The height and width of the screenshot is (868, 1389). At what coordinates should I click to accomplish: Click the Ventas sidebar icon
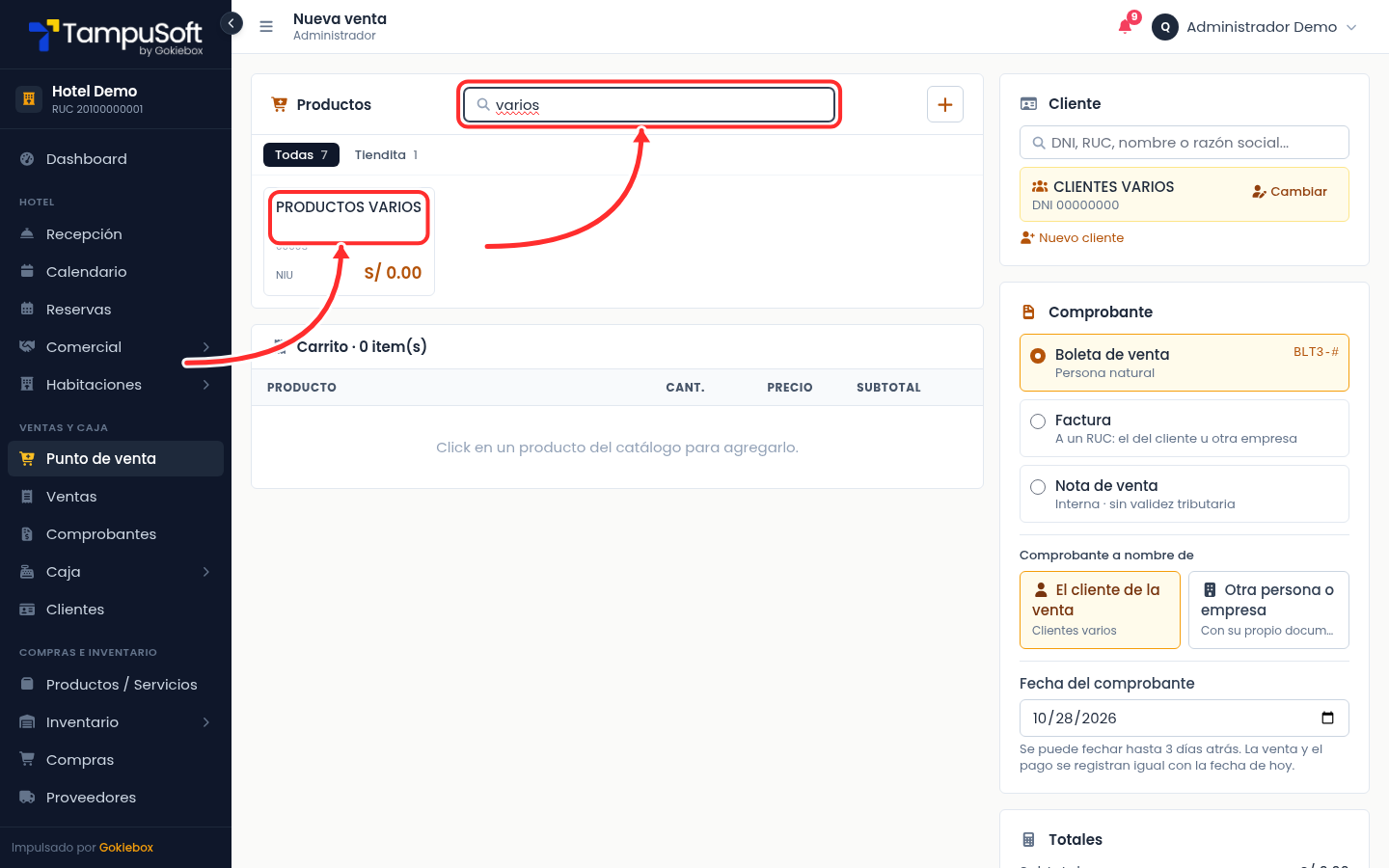27,497
